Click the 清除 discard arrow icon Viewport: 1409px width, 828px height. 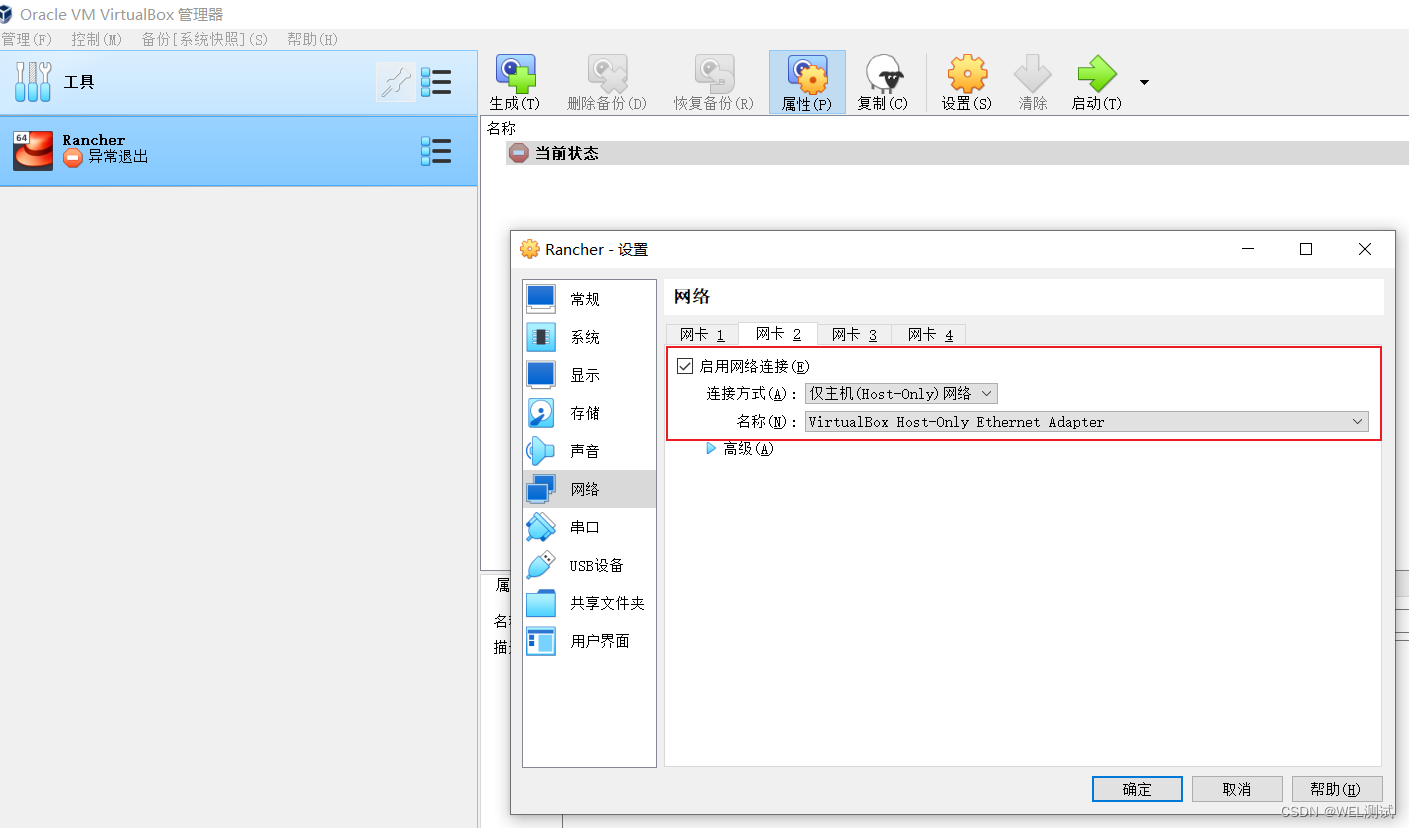1033,74
